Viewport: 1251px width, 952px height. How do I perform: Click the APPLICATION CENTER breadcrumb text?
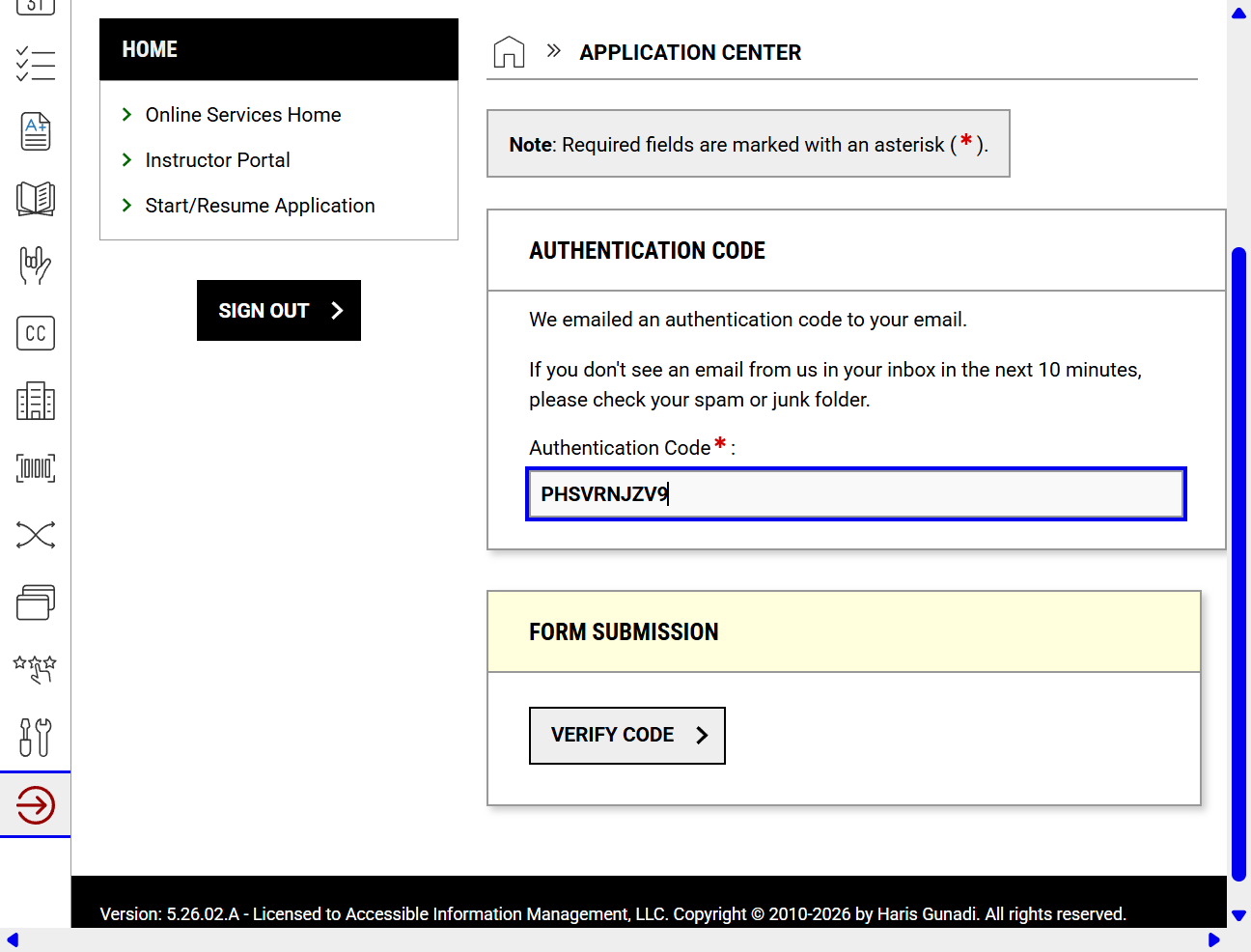pos(690,53)
